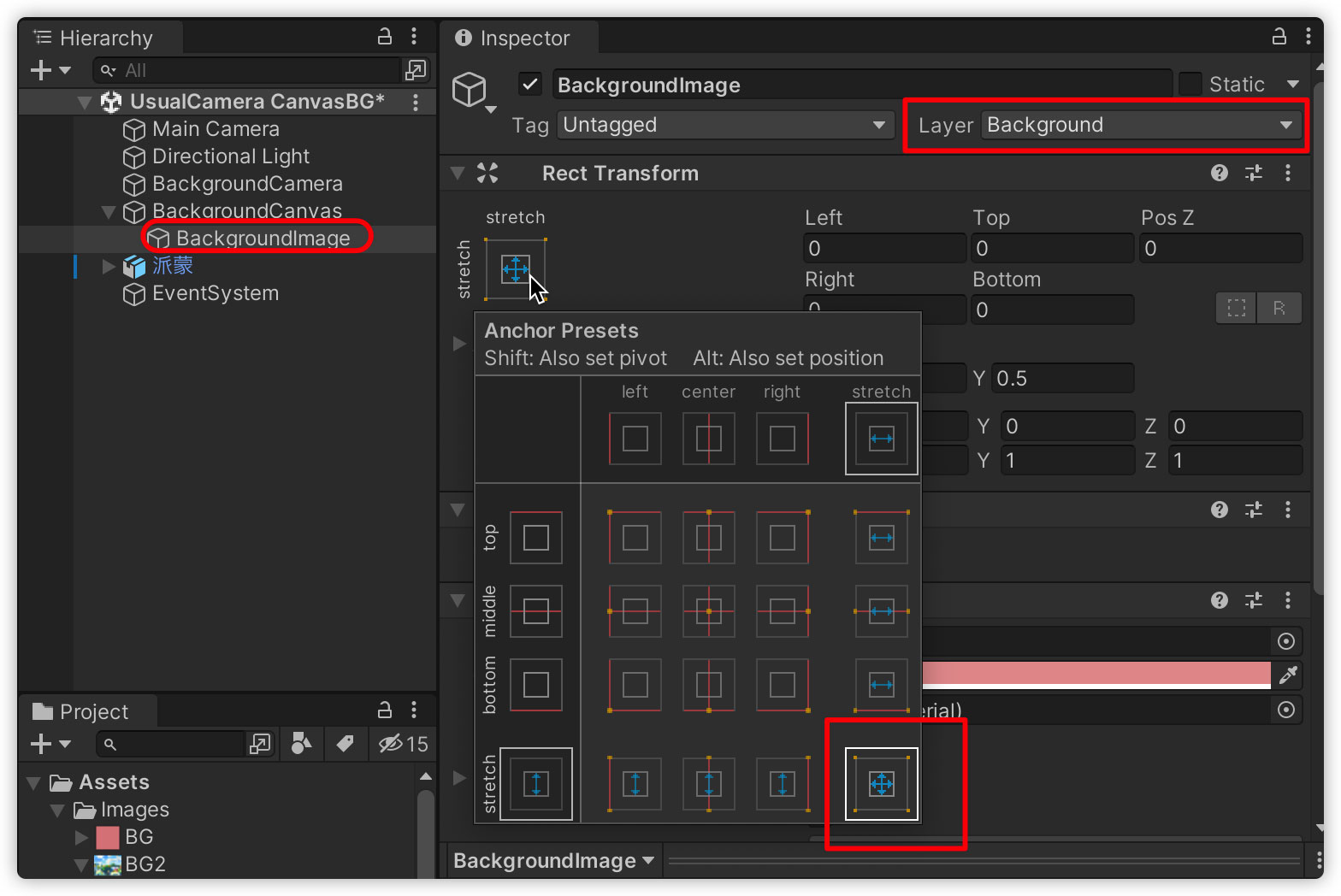Choose the middle center anchor preset
1341x896 pixels.
tap(708, 611)
